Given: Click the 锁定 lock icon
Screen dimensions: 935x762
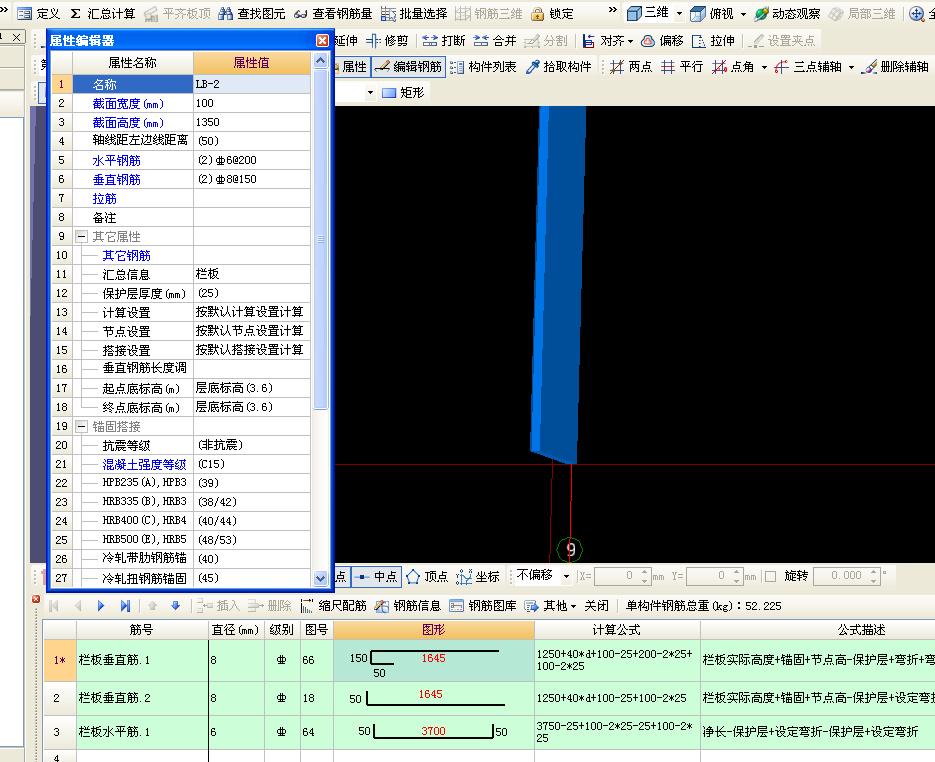Looking at the screenshot, I should point(552,13).
